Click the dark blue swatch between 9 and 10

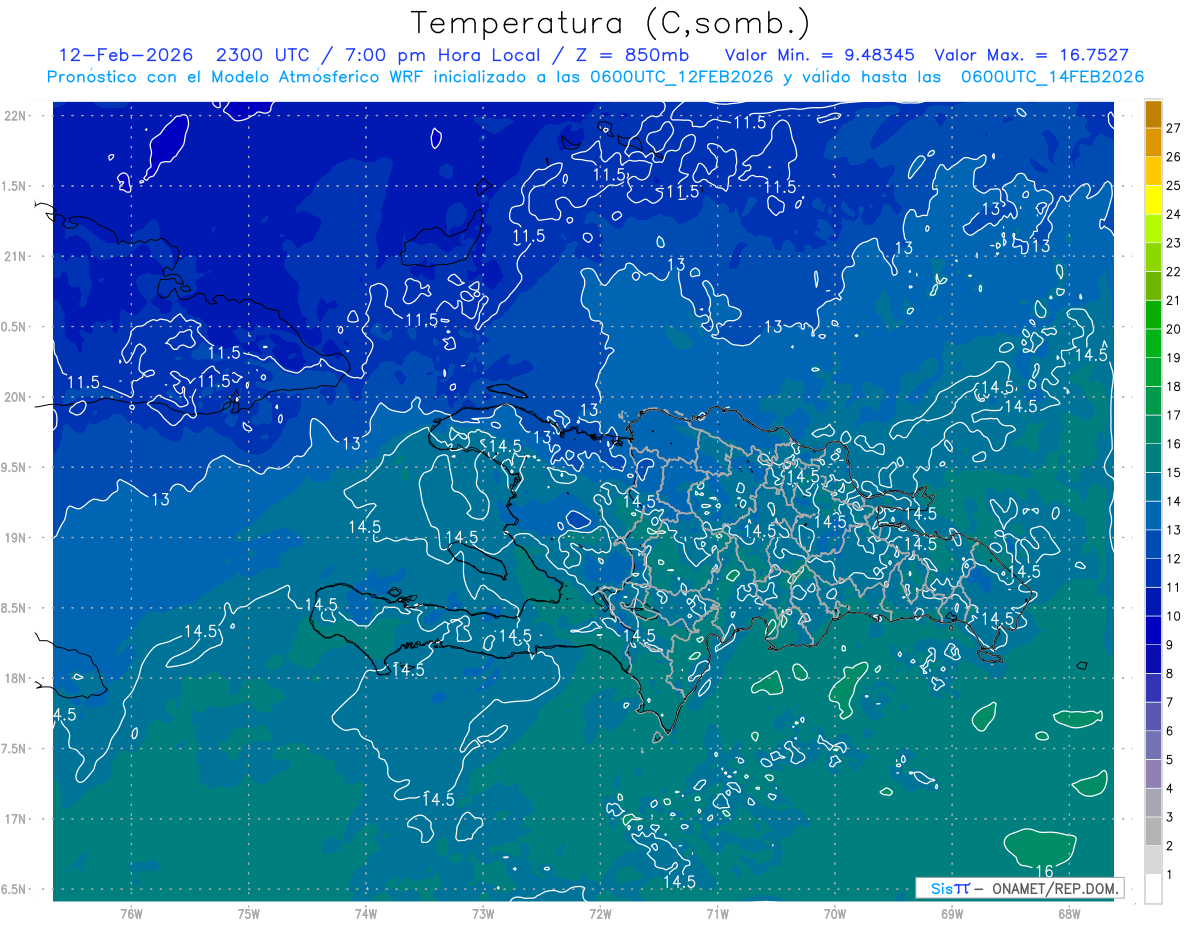click(1153, 631)
